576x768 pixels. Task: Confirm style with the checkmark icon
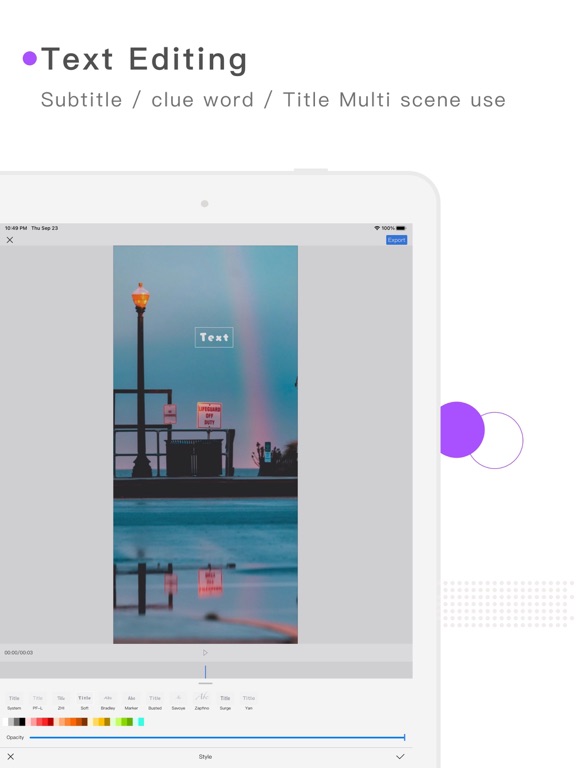click(400, 757)
